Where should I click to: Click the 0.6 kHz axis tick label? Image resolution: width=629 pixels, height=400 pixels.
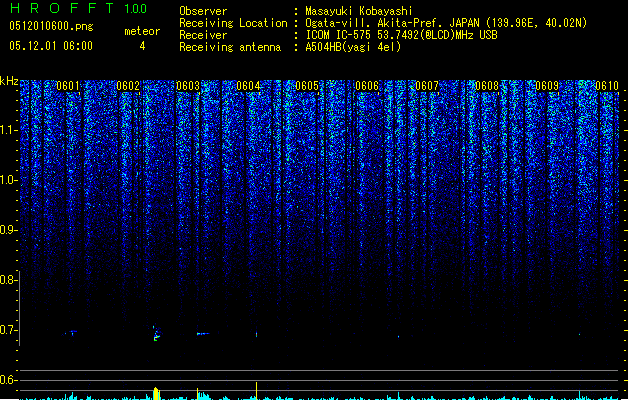tap(8, 380)
